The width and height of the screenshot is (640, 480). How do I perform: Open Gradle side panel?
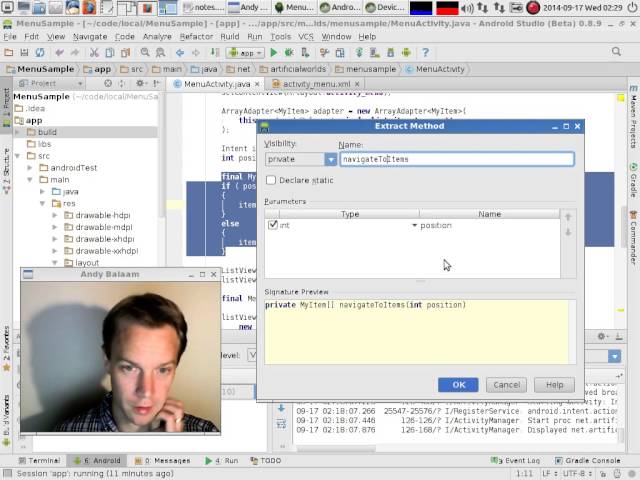(633, 180)
